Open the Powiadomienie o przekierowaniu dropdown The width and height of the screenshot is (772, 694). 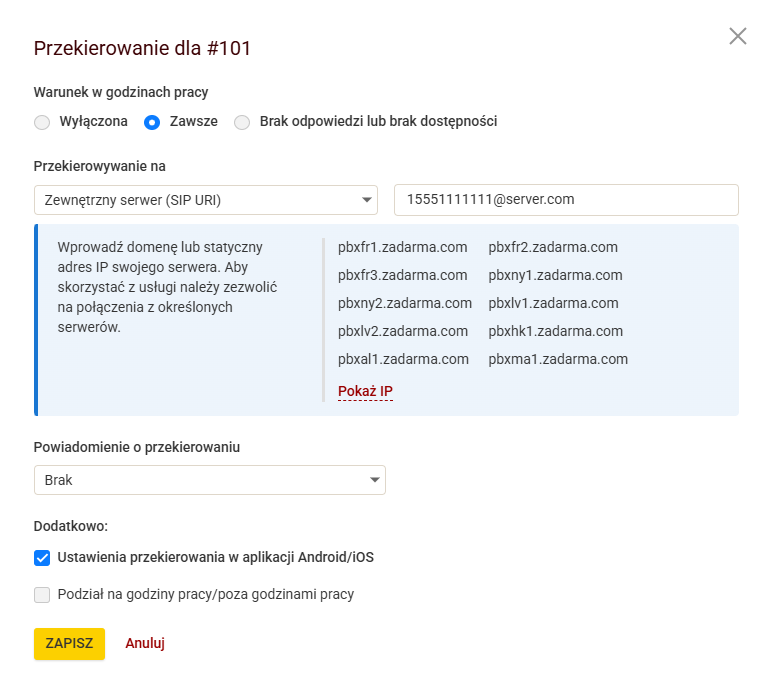[x=210, y=480]
